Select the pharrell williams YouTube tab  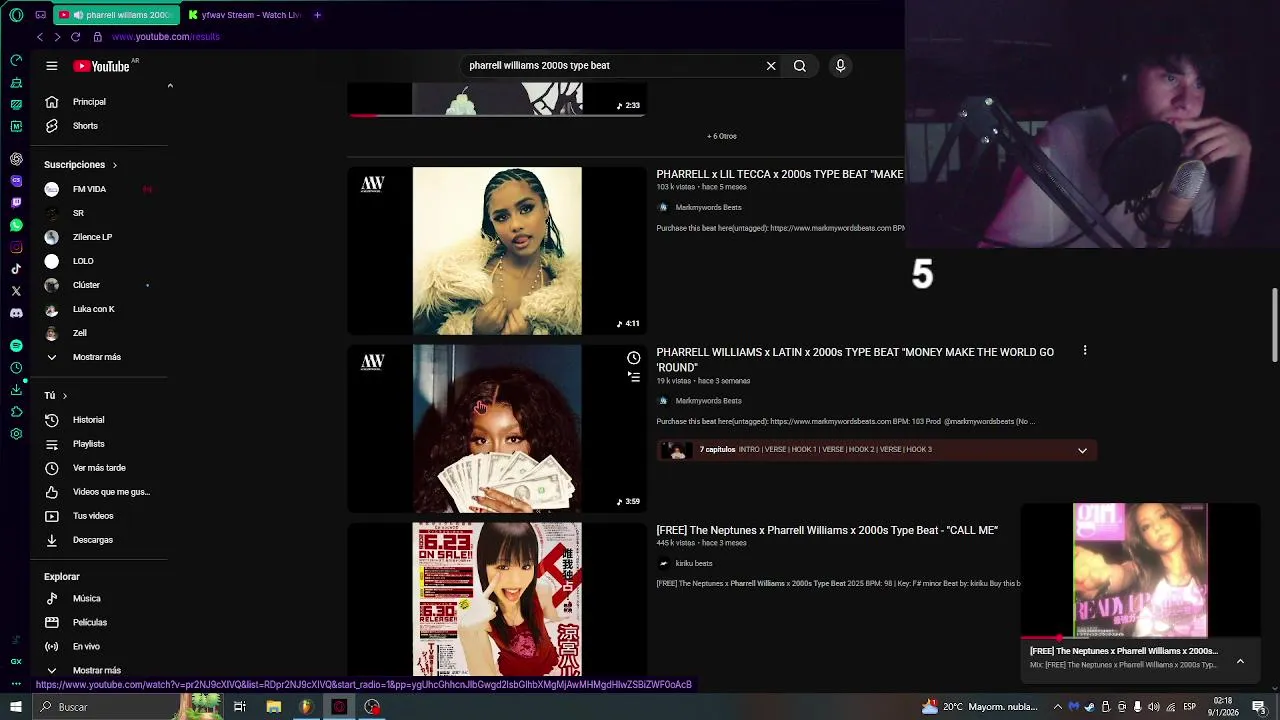[x=117, y=15]
